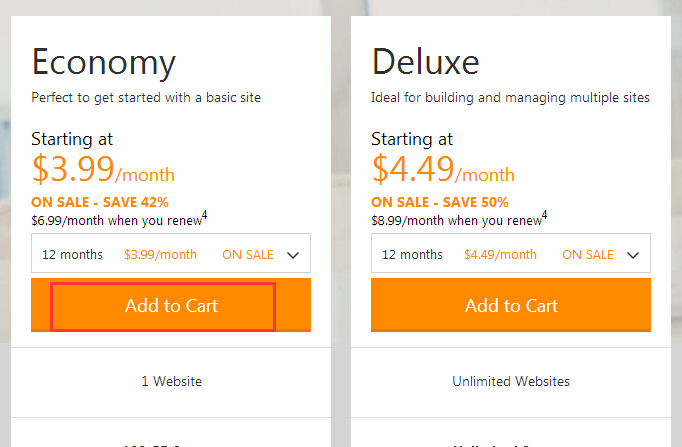Viewport: 682px width, 447px height.
Task: Click the chevron arrow in Economy term selector
Action: (x=293, y=255)
